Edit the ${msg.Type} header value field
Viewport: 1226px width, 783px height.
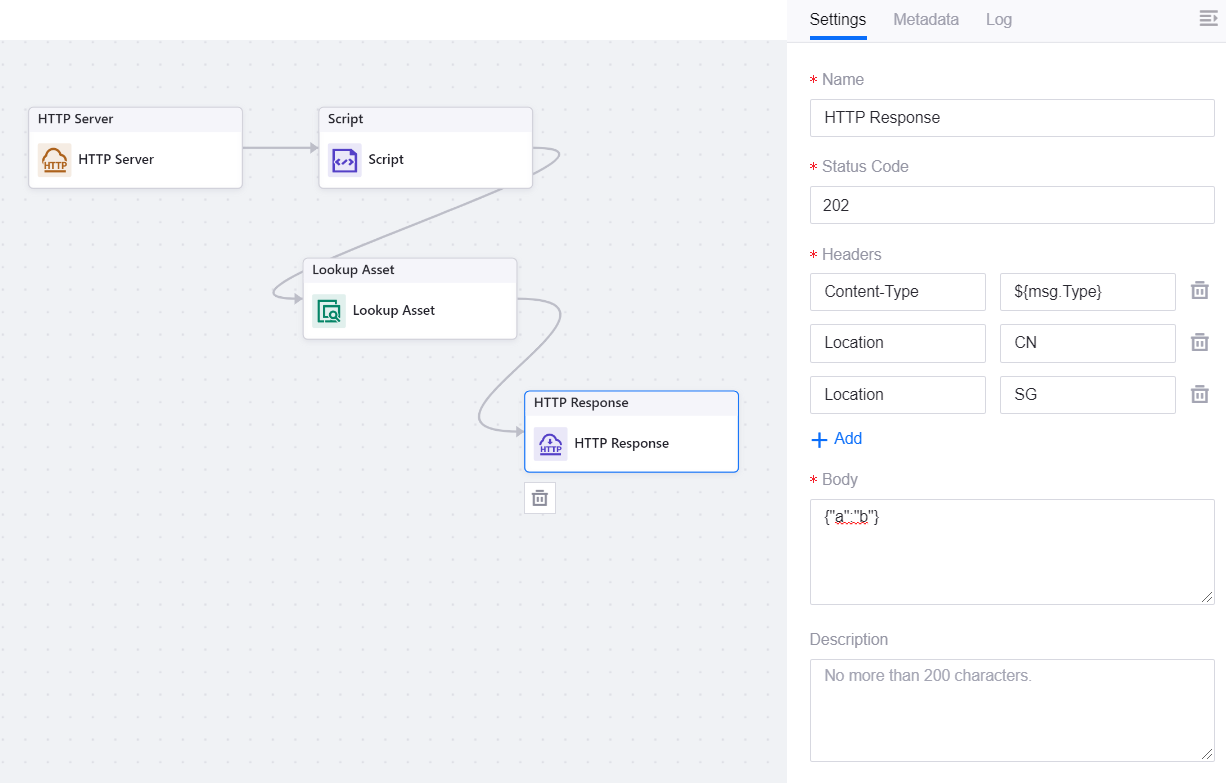(x=1087, y=292)
